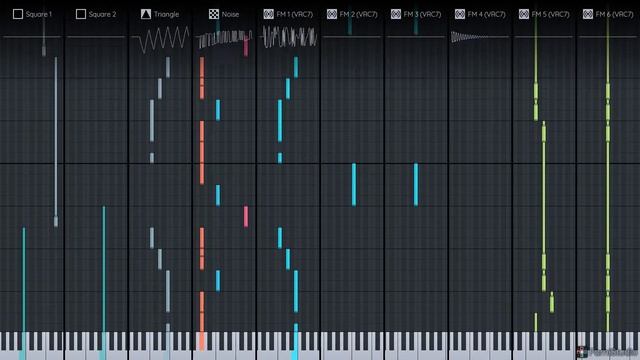Select the "FM 1 (VRC7)" label

coord(295,14)
